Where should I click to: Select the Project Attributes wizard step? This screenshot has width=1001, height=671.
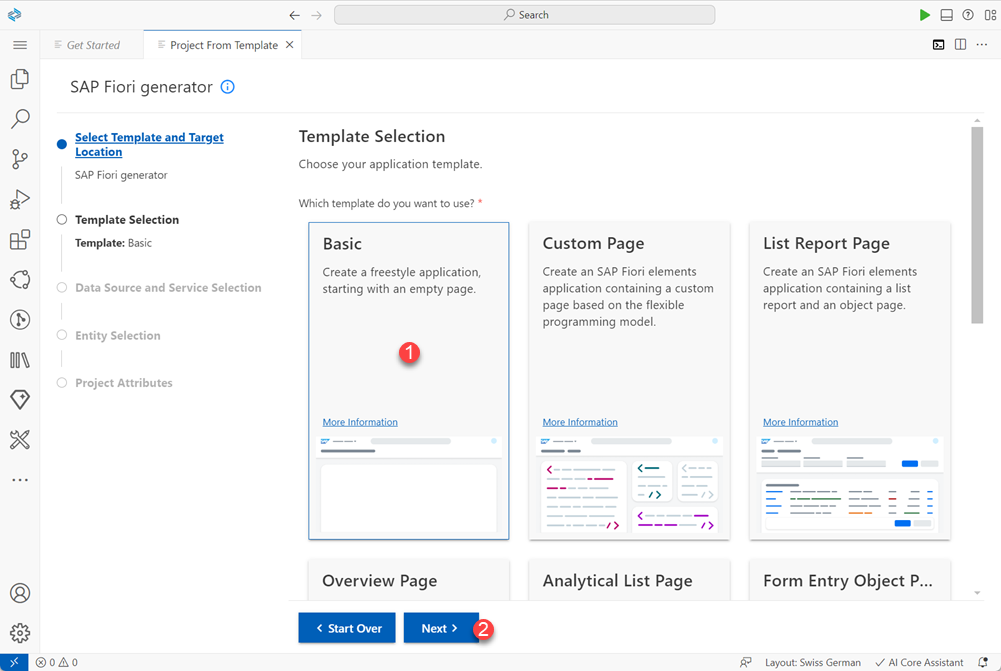pyautogui.click(x=124, y=383)
